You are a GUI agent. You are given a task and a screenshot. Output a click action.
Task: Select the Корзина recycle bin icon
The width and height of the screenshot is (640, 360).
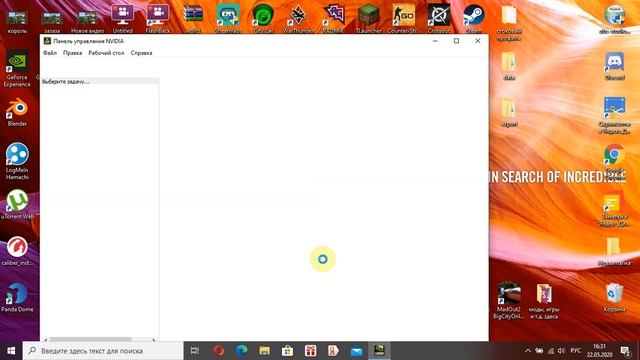tap(614, 298)
